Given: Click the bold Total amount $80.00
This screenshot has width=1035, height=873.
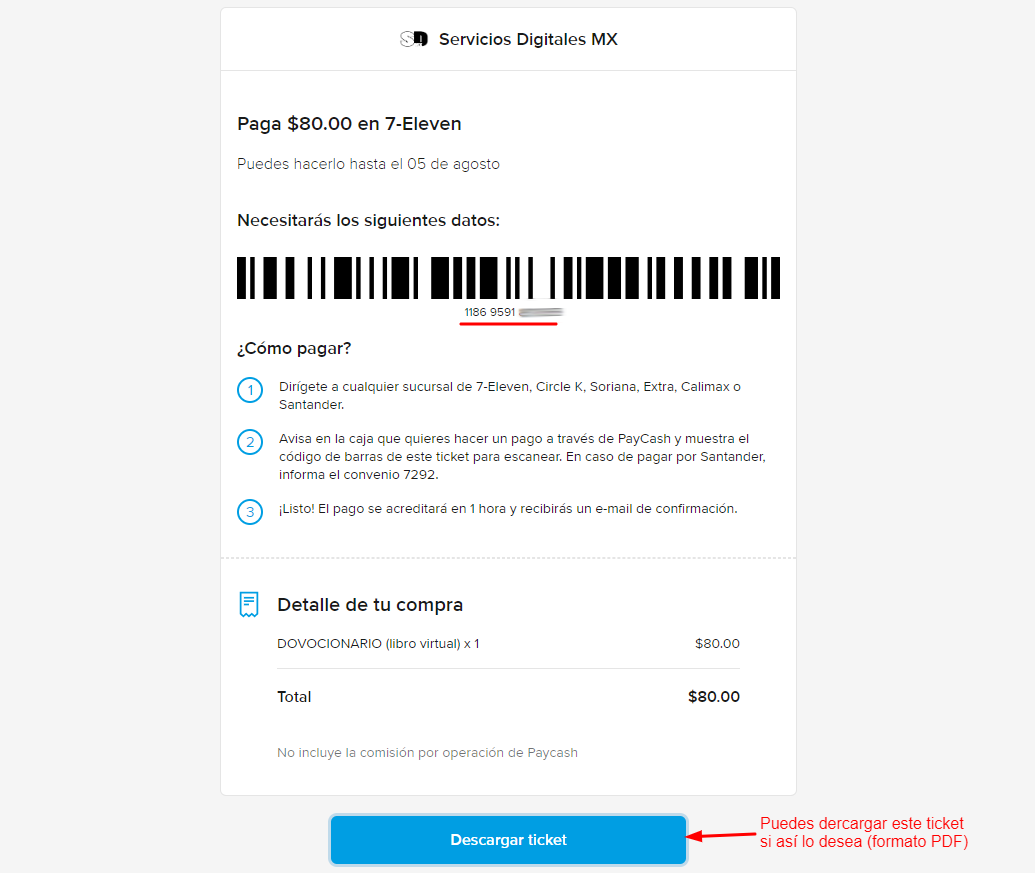Looking at the screenshot, I should point(714,697).
